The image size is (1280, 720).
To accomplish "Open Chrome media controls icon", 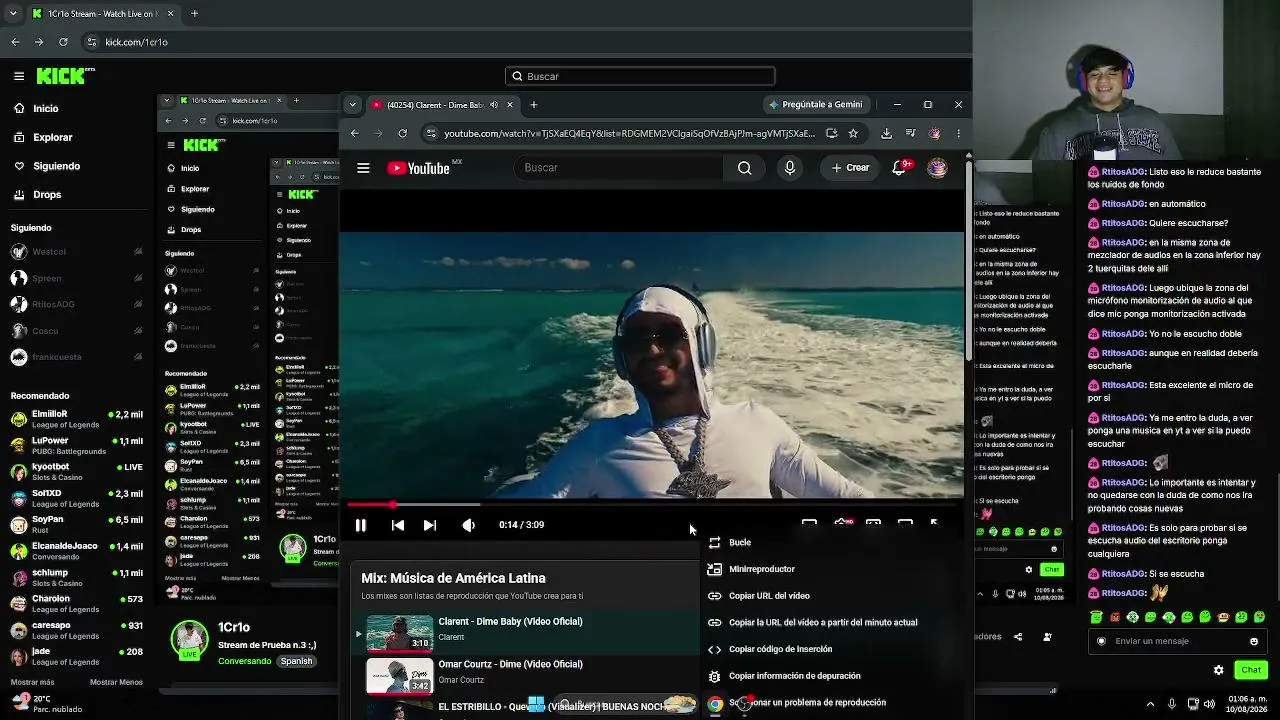I will pos(910,133).
